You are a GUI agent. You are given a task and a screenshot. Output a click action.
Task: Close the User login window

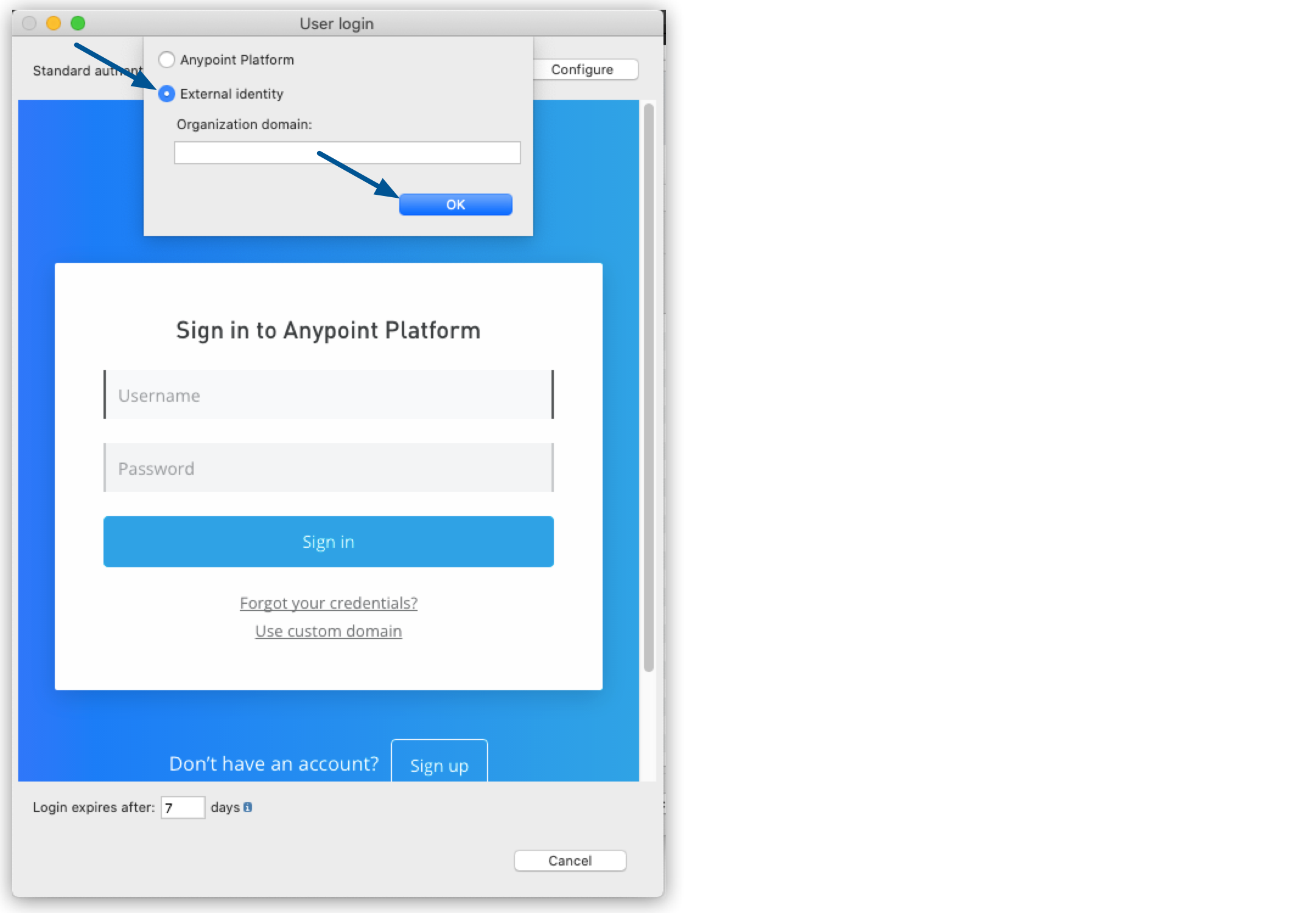click(x=29, y=23)
